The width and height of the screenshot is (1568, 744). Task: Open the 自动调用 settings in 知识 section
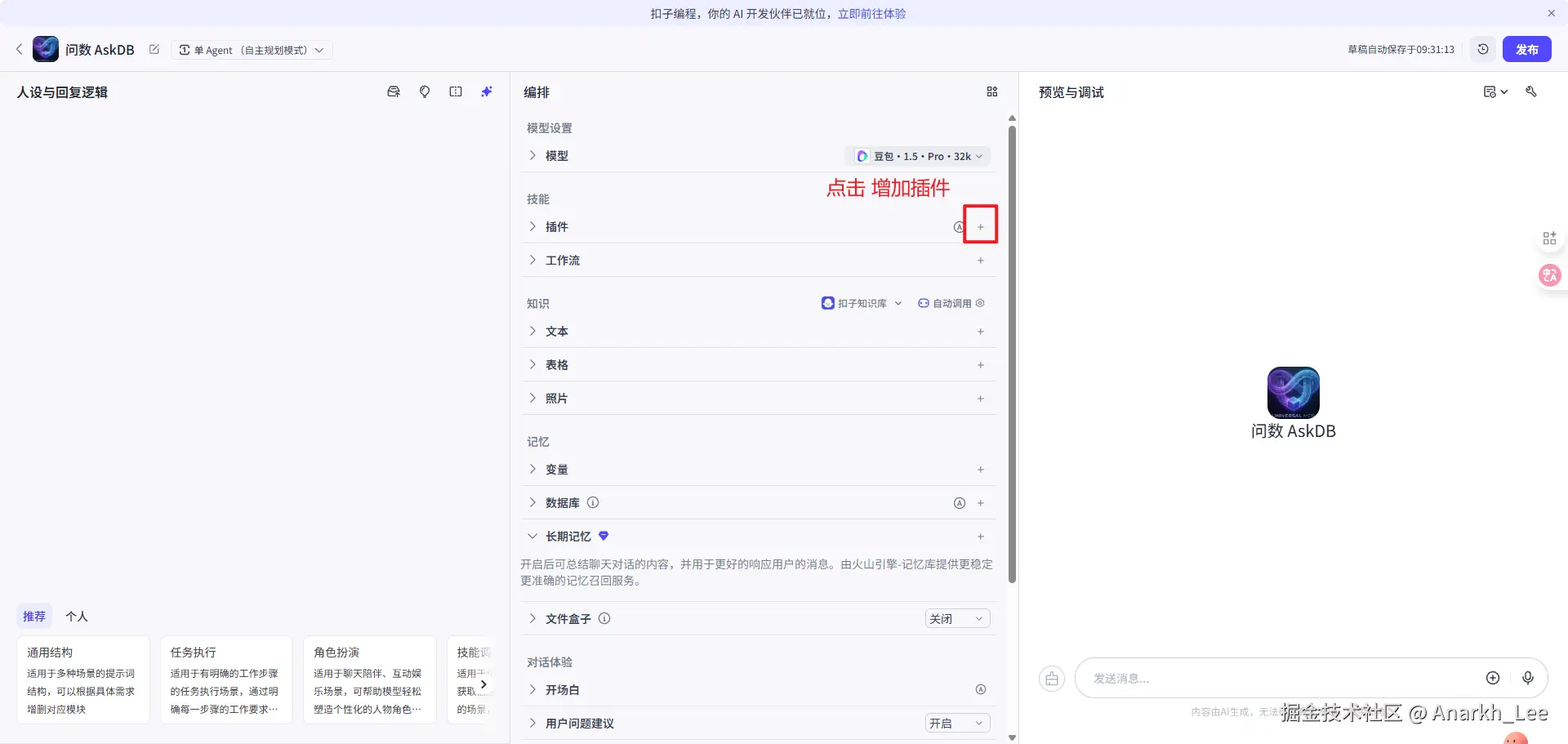[951, 303]
